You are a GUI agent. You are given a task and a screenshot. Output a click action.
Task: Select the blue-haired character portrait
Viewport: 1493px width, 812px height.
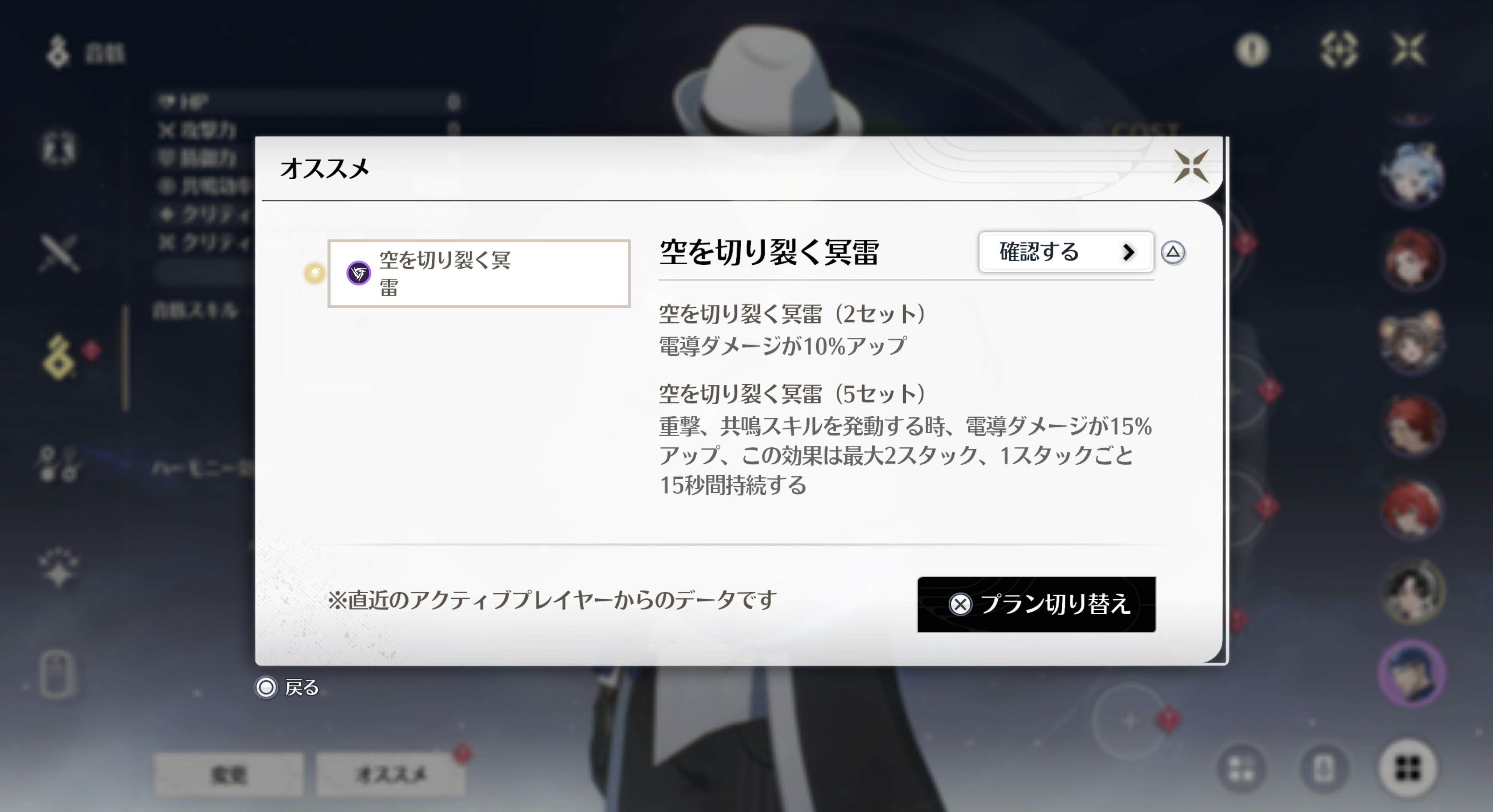[1411, 174]
